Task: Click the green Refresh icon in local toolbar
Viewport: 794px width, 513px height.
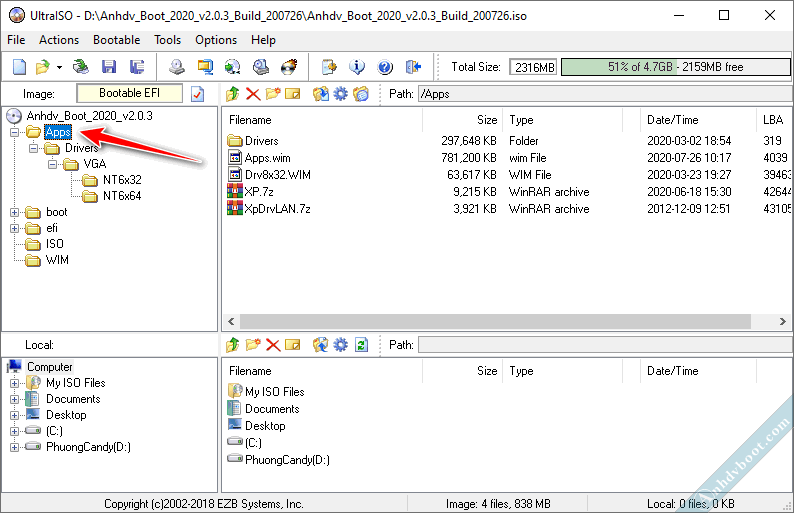Action: (361, 345)
